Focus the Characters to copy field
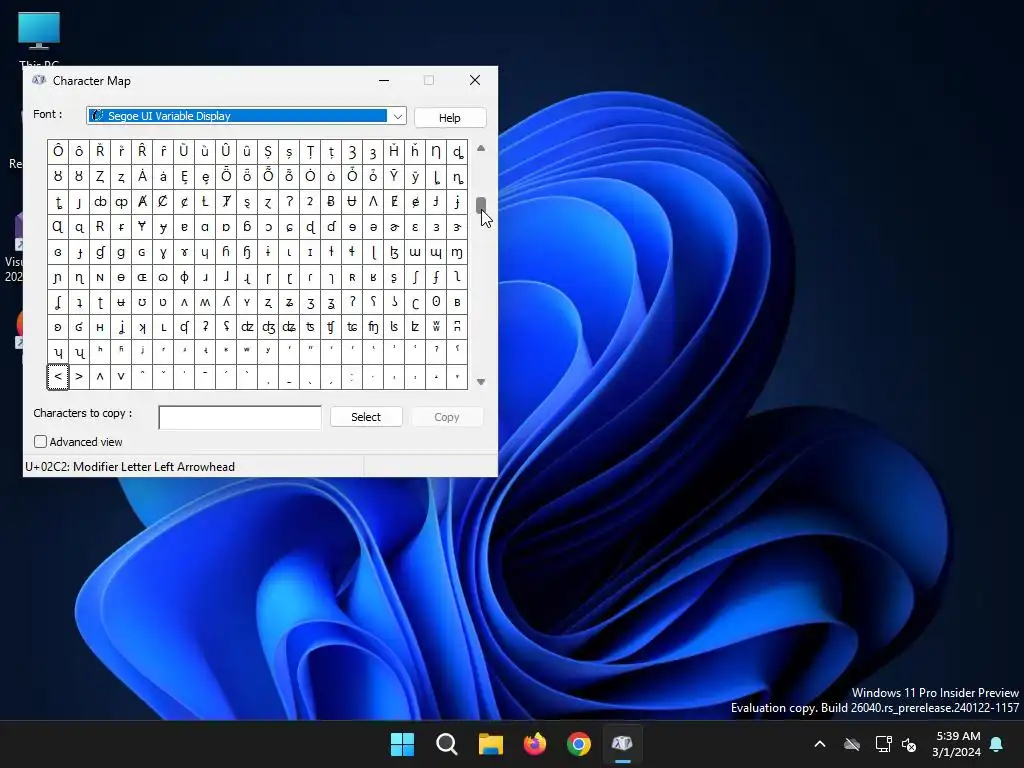 tap(240, 417)
